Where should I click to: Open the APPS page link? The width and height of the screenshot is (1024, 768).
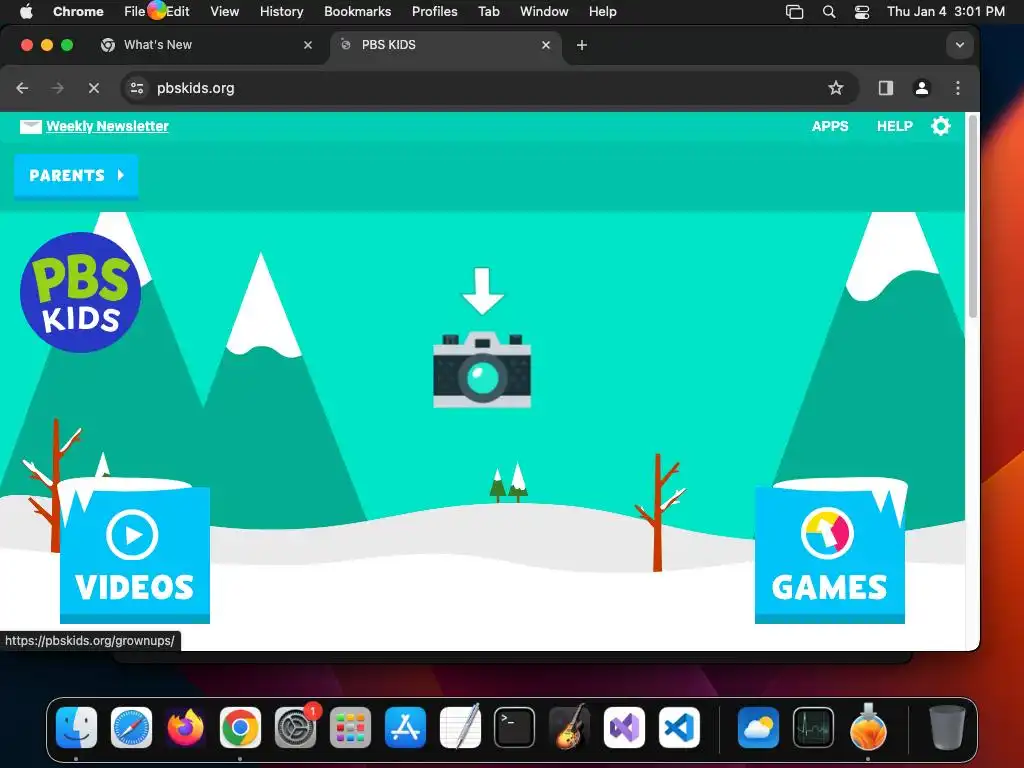click(830, 126)
